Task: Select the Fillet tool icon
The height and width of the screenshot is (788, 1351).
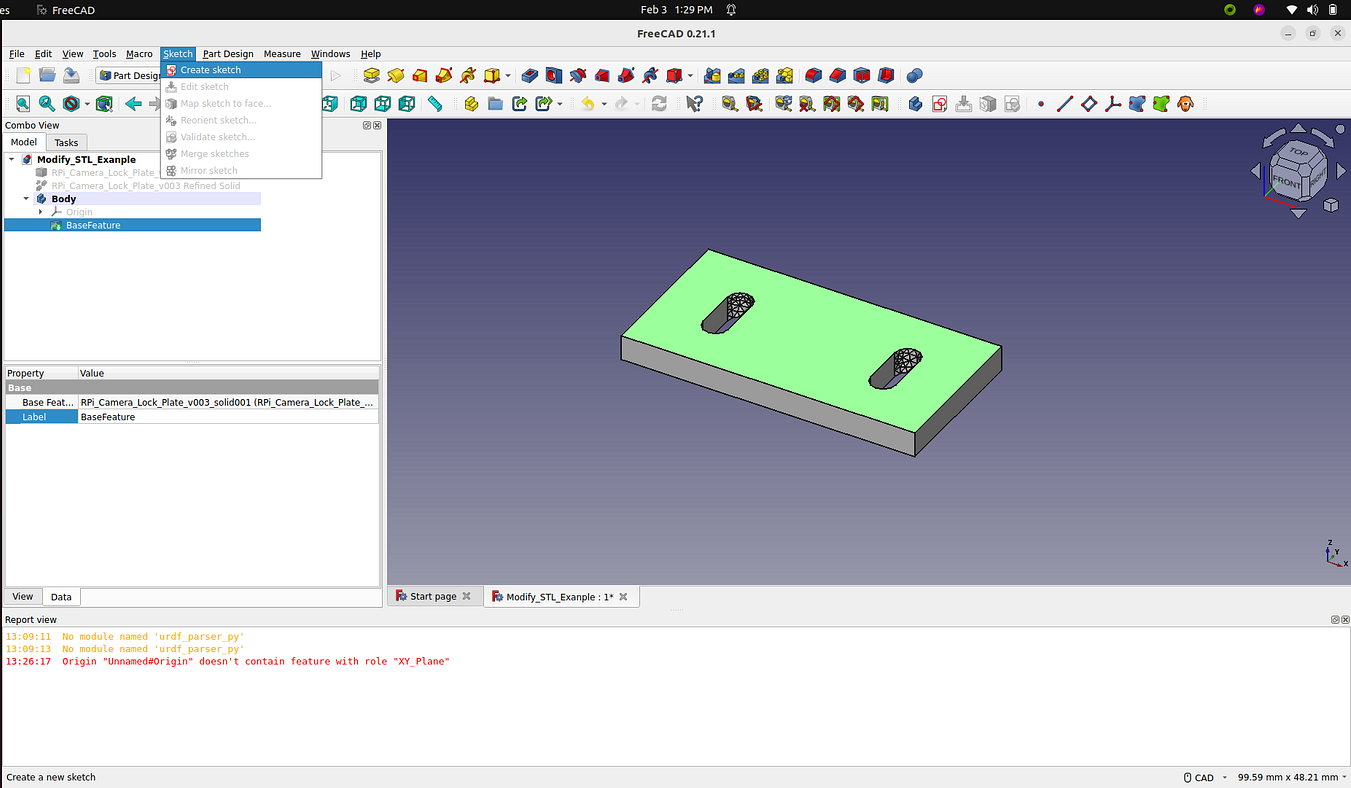Action: (814, 75)
